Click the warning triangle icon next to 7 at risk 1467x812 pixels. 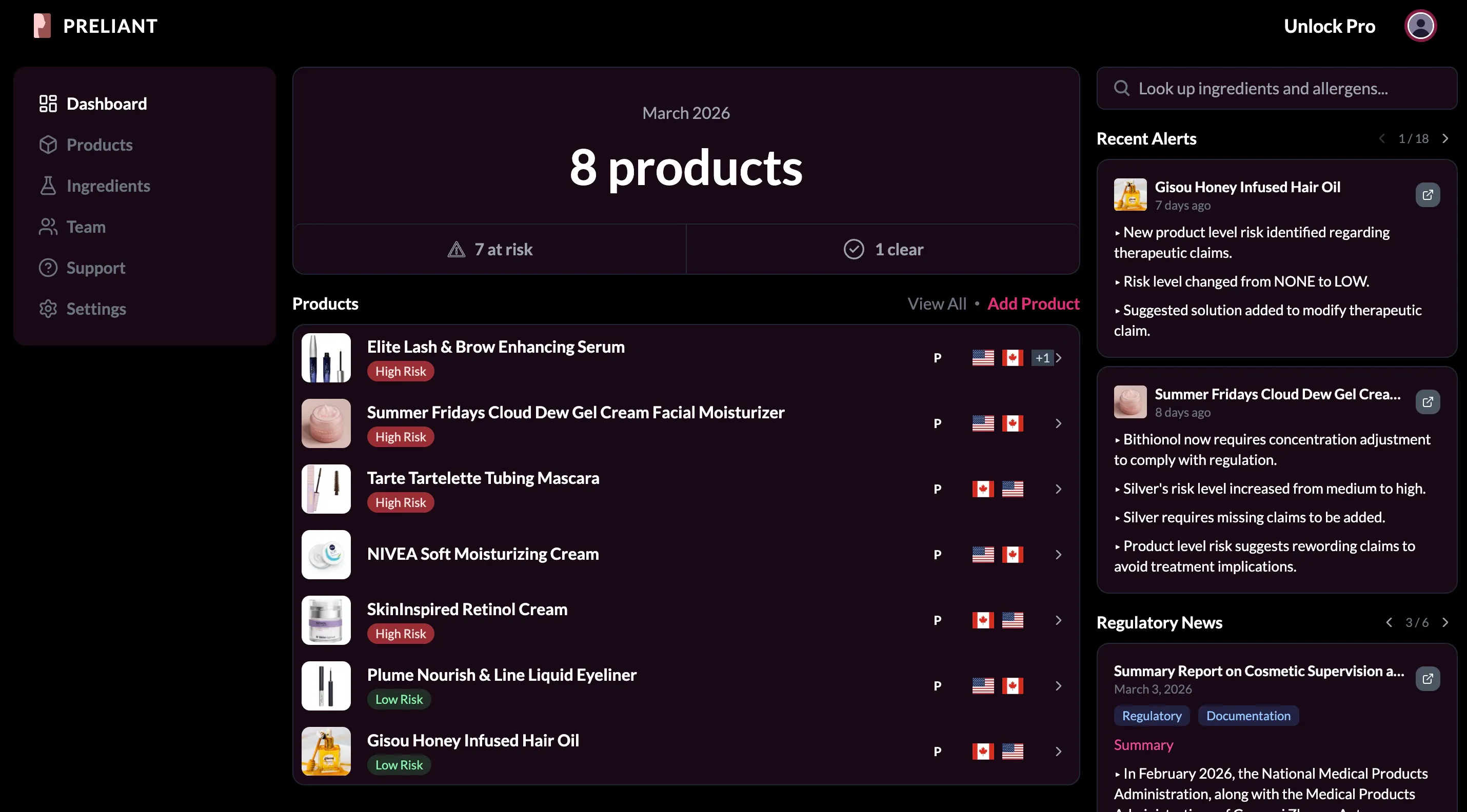pyautogui.click(x=456, y=249)
